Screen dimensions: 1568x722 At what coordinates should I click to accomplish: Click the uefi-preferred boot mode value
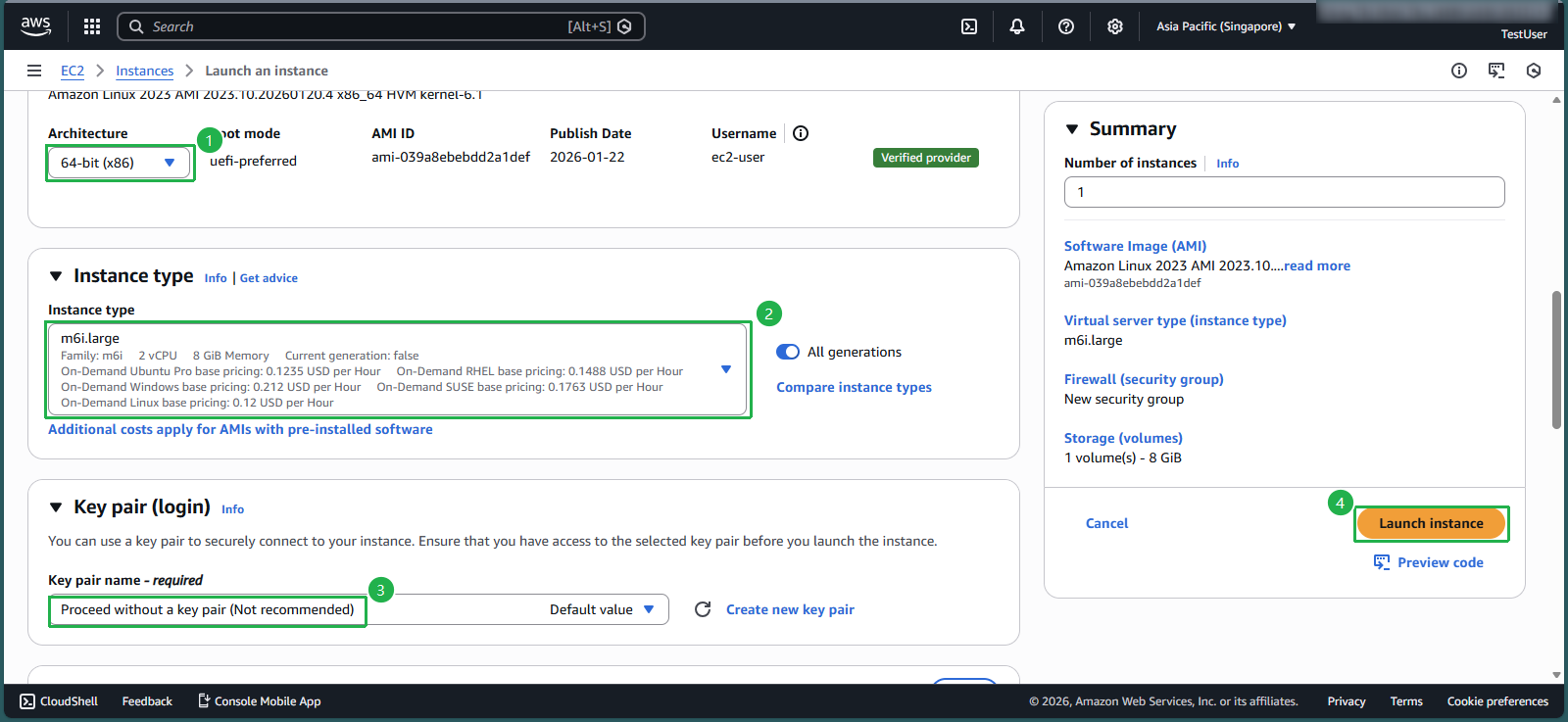tap(253, 161)
